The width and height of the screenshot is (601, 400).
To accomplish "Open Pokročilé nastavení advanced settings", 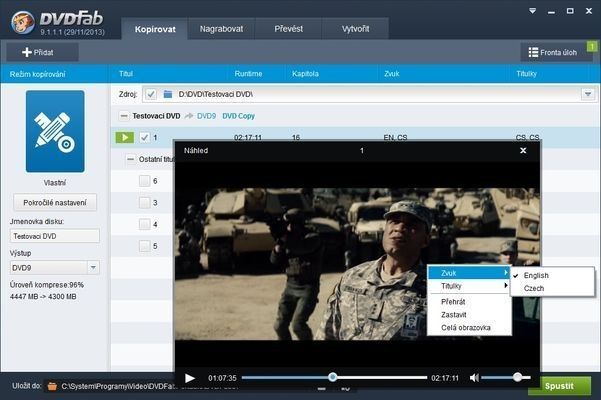I will (x=55, y=202).
